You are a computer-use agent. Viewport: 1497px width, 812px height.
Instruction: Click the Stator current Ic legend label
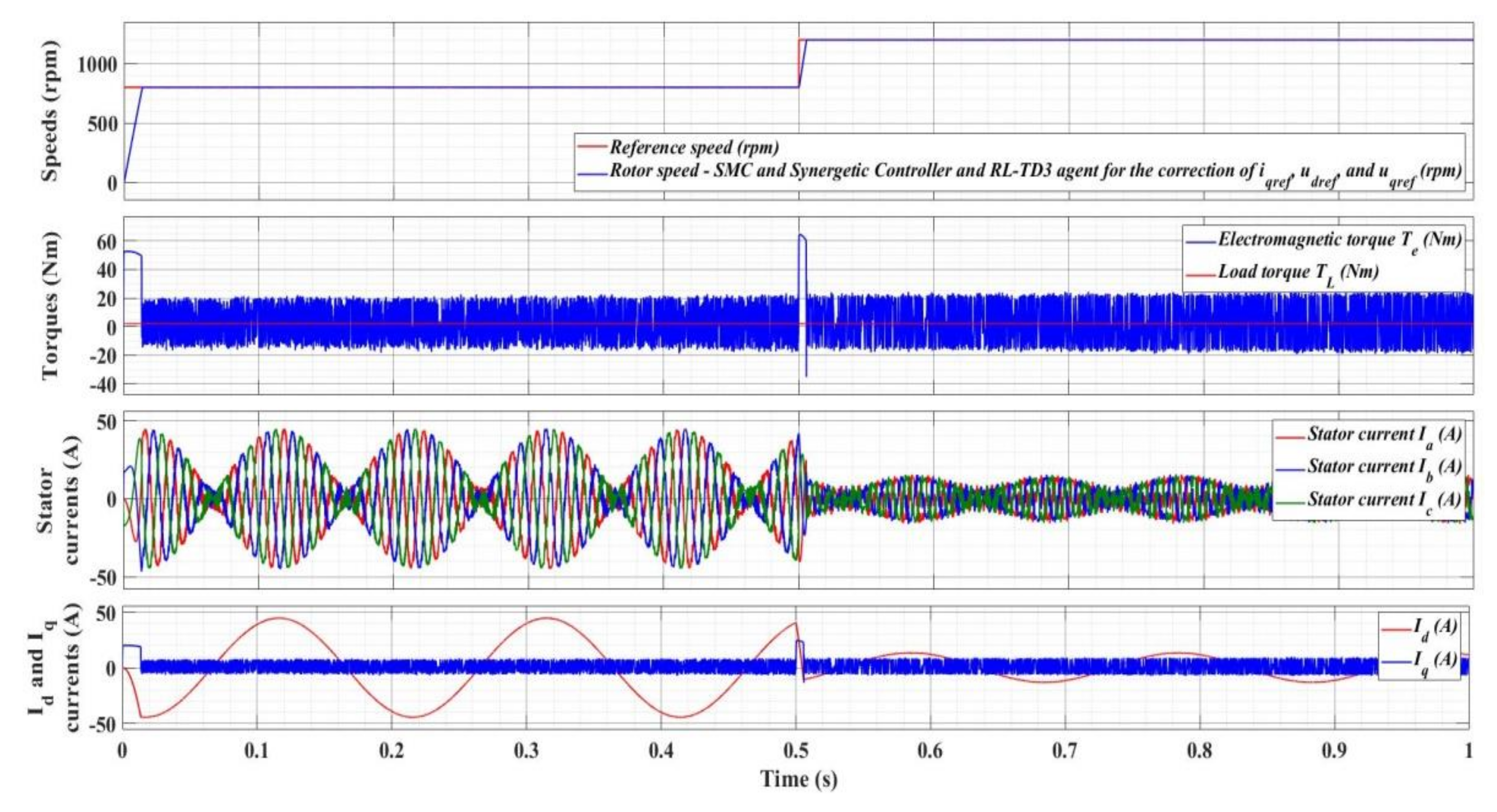coord(1384,500)
